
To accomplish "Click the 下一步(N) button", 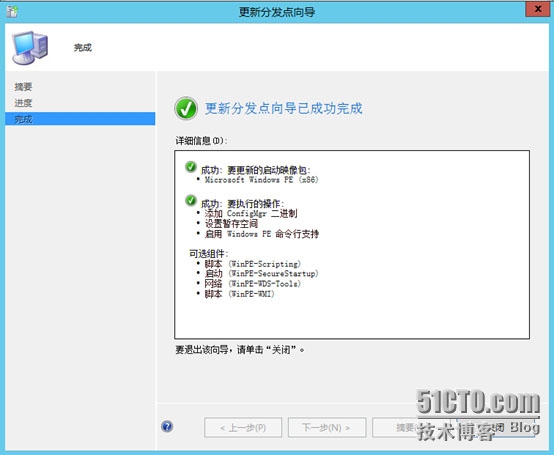I will (327, 427).
